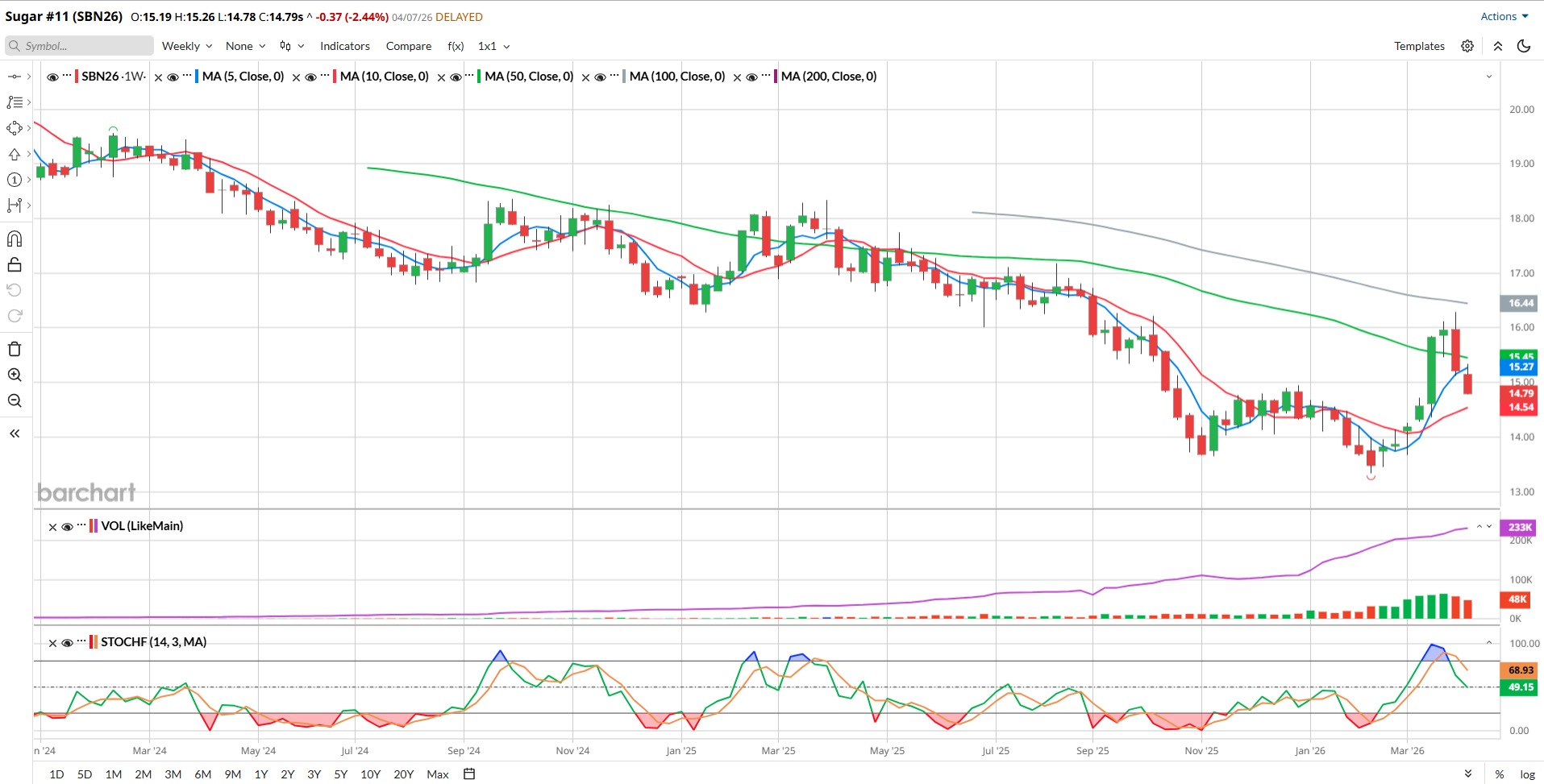Hide the STOCHF (14, 3, MA) indicator
The image size is (1544, 784).
[x=68, y=642]
